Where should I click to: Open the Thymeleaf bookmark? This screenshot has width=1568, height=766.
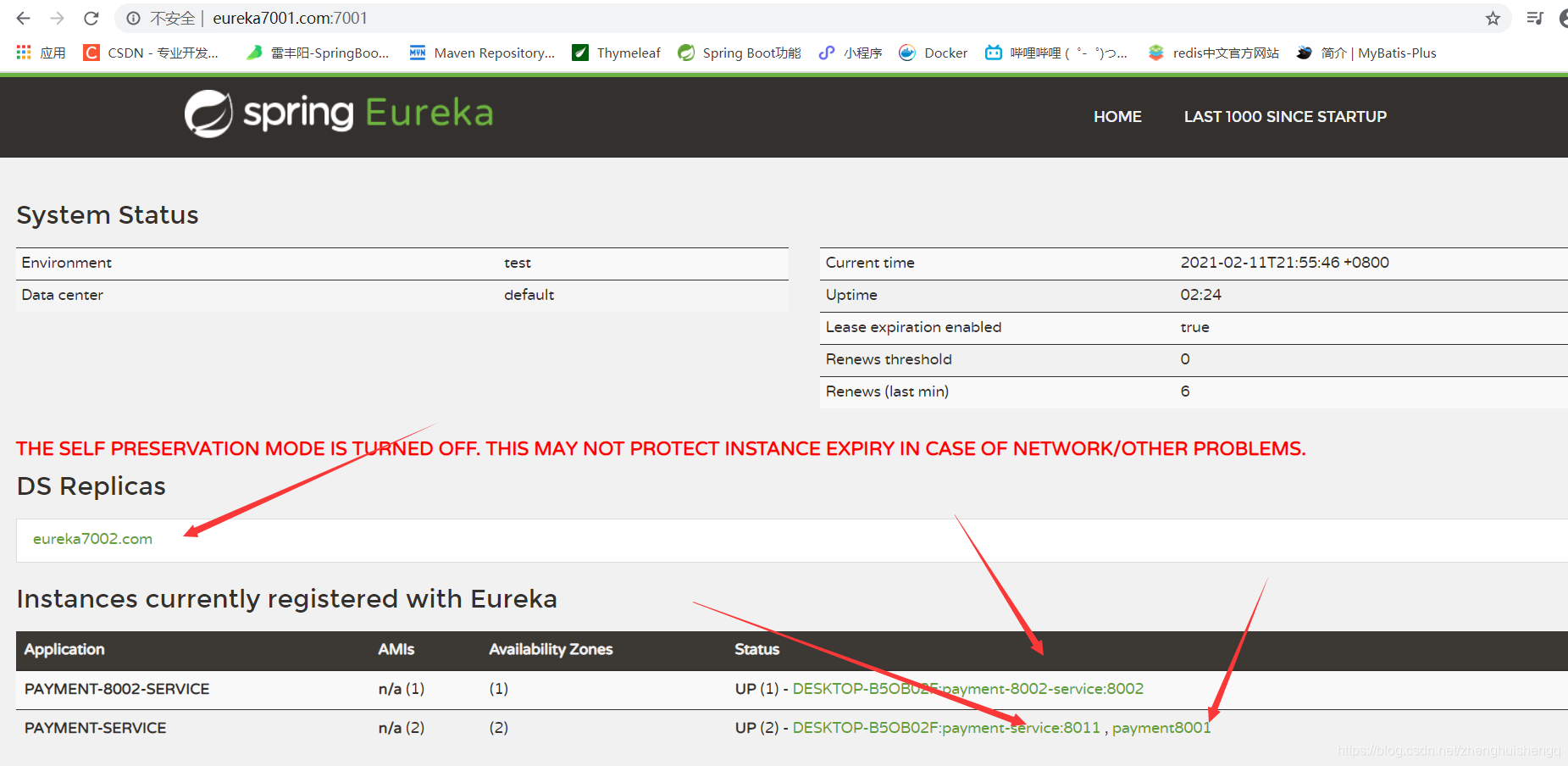pos(616,53)
